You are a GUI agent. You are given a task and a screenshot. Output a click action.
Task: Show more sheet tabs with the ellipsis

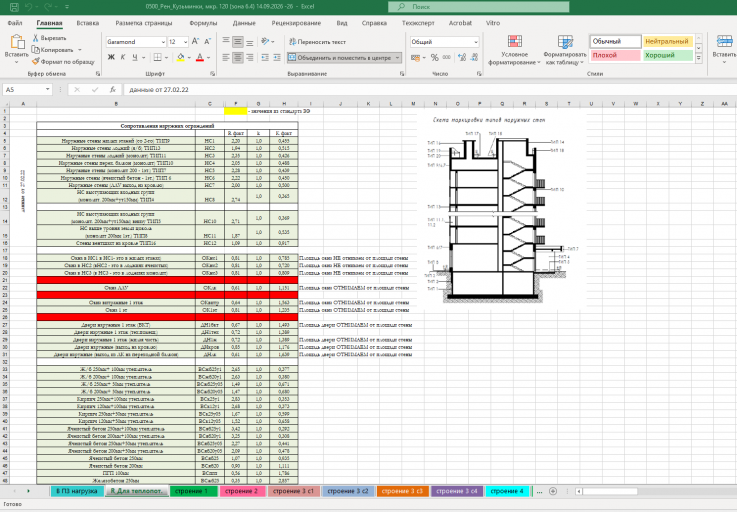pyautogui.click(x=539, y=491)
